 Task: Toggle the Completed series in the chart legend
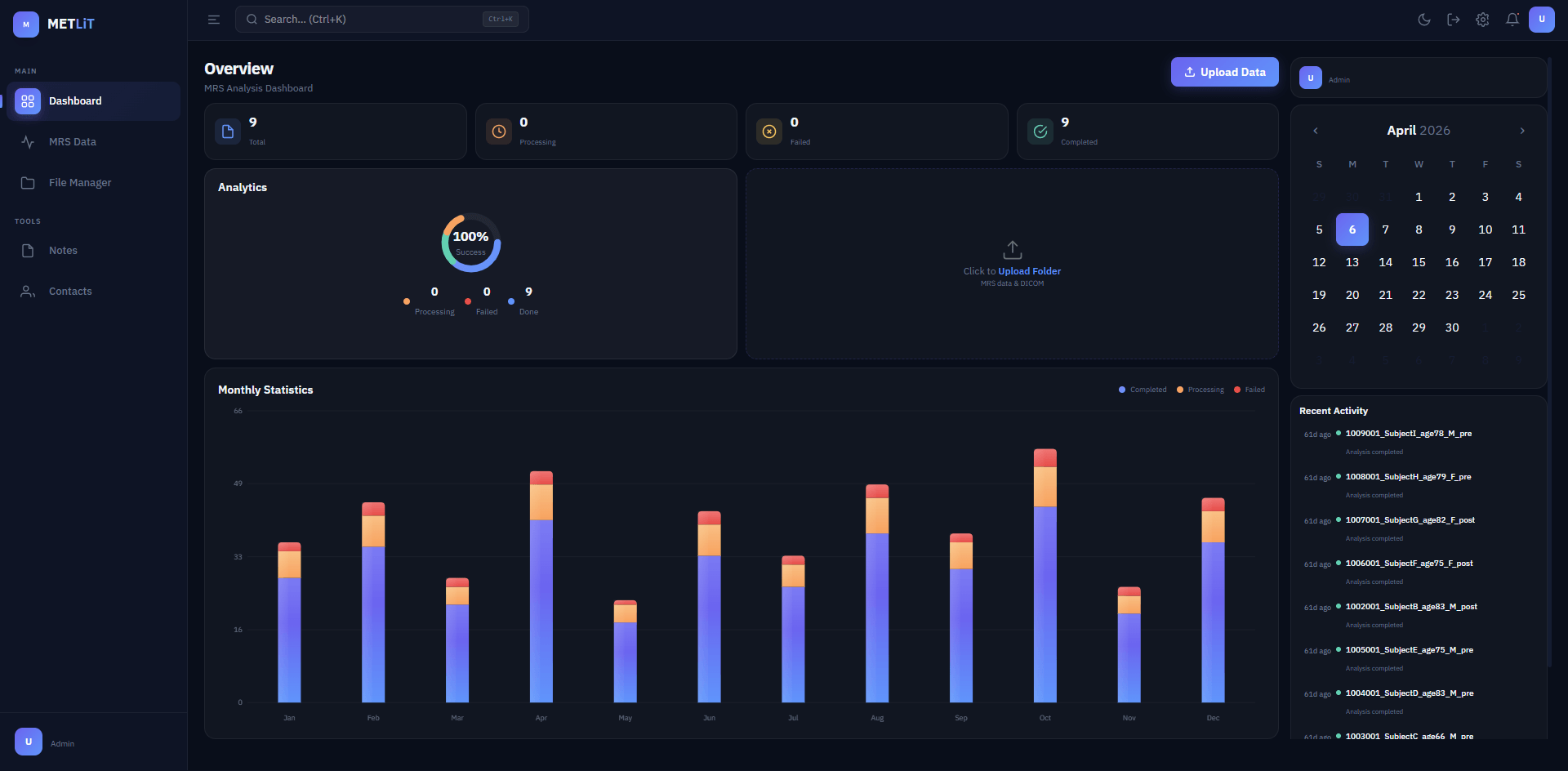(x=1142, y=390)
